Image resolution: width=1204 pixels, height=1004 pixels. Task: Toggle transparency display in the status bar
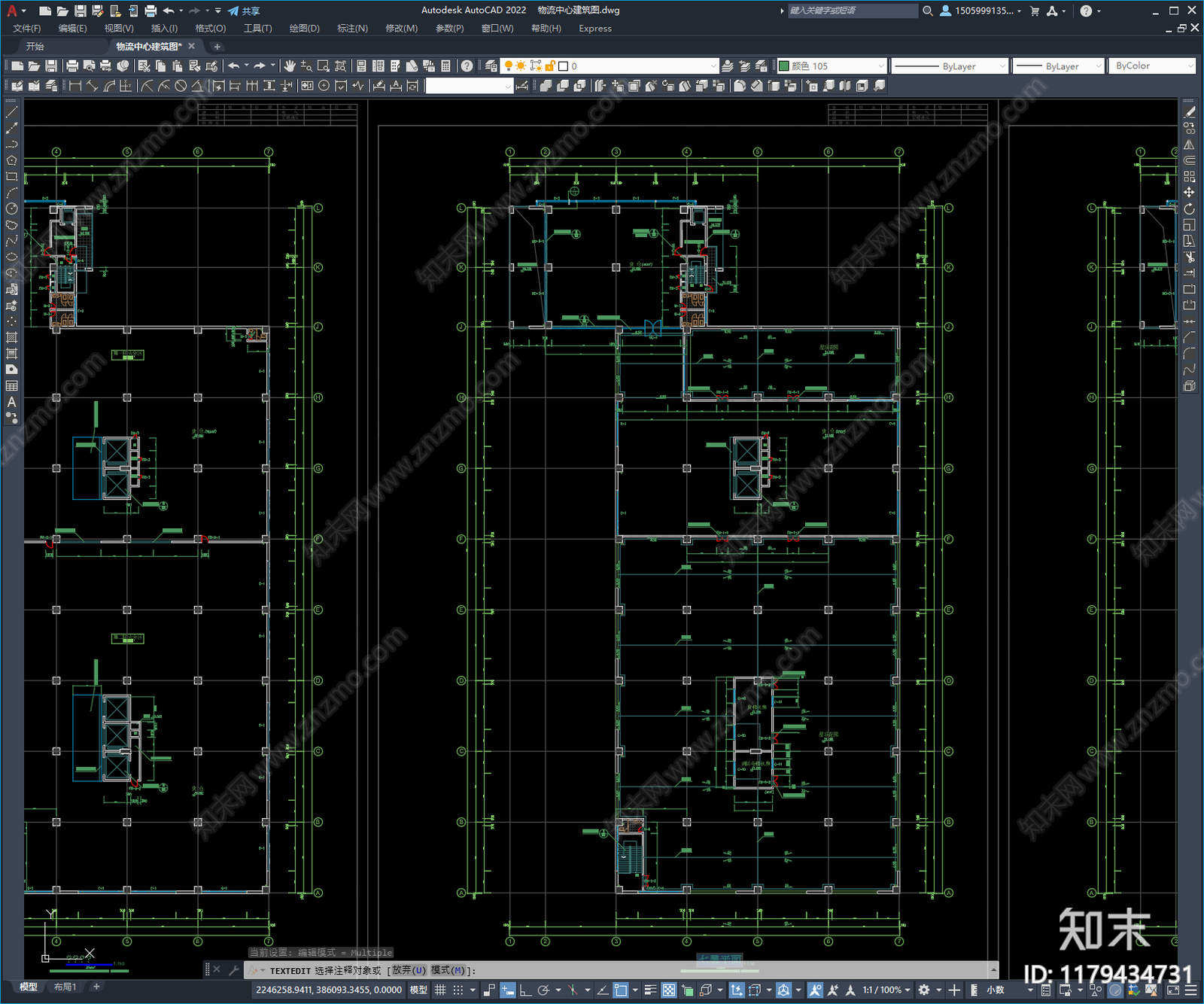click(x=669, y=990)
